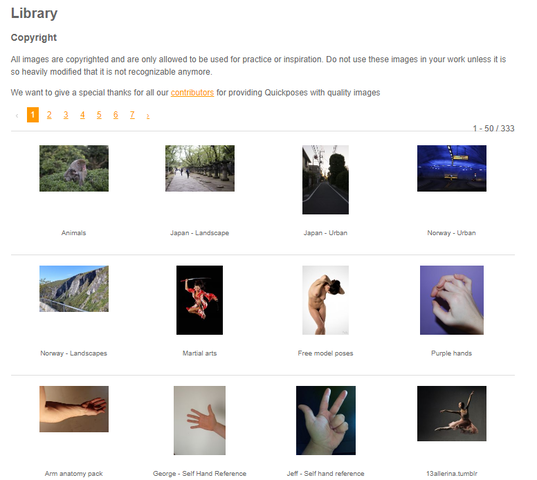Click George - Self Hand Reference label
The height and width of the screenshot is (480, 537).
tap(200, 473)
